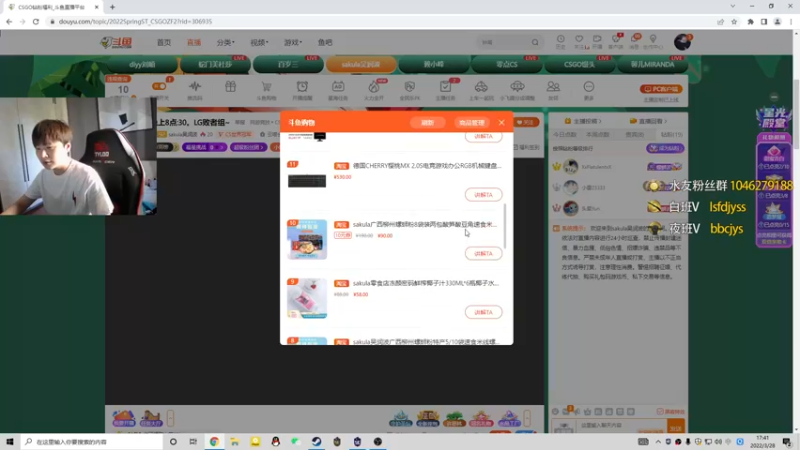Toggle the orange switch in streamer toolbar
This screenshot has height=450, width=800.
click(x=159, y=87)
